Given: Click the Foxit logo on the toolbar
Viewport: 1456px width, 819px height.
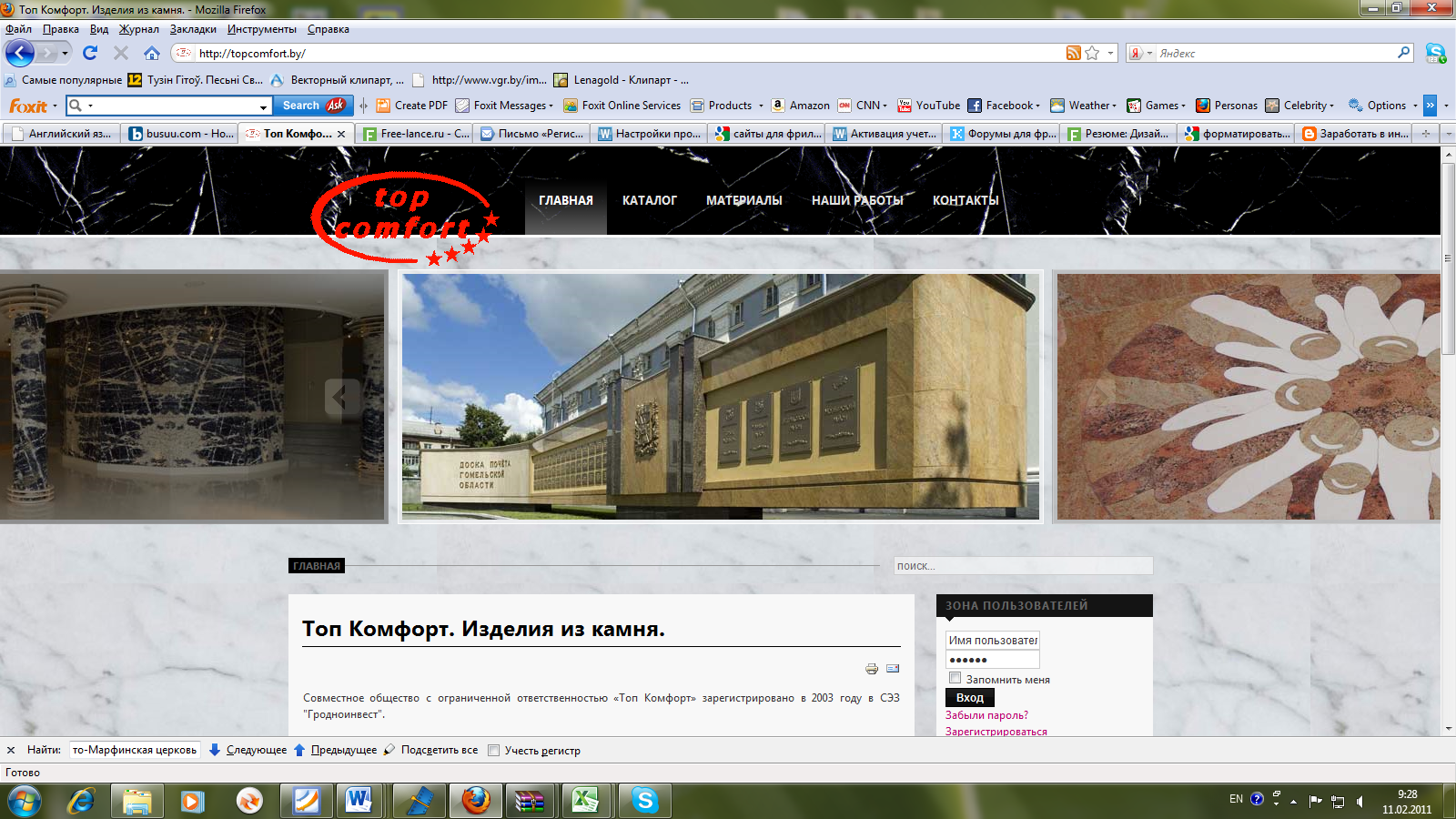Looking at the screenshot, I should coord(28,106).
